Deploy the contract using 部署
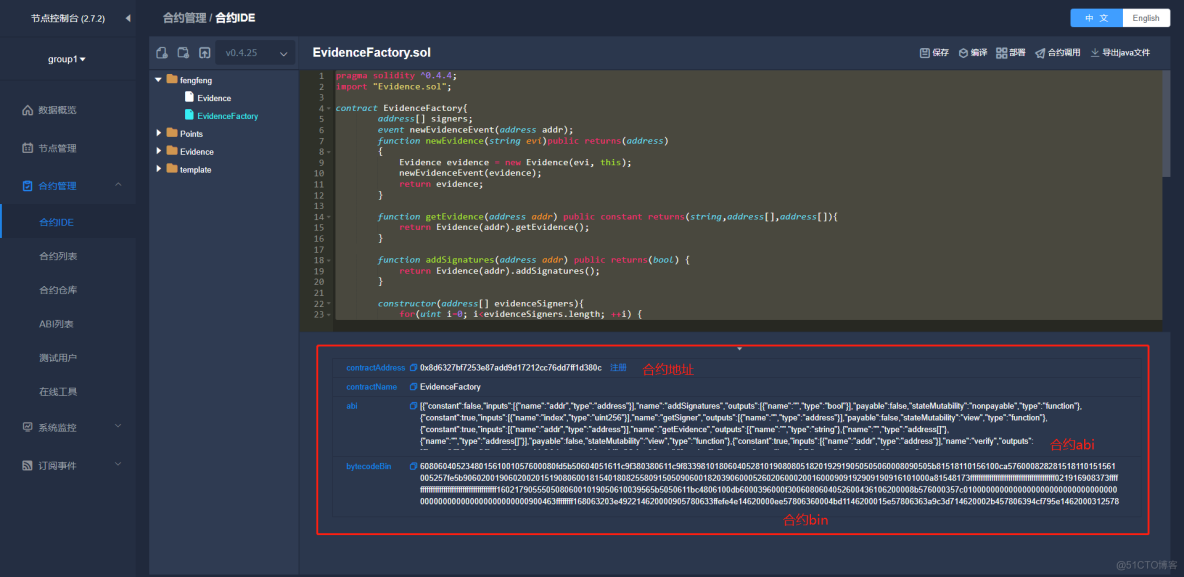Screen dimensions: 1184x577 click(x=1010, y=53)
